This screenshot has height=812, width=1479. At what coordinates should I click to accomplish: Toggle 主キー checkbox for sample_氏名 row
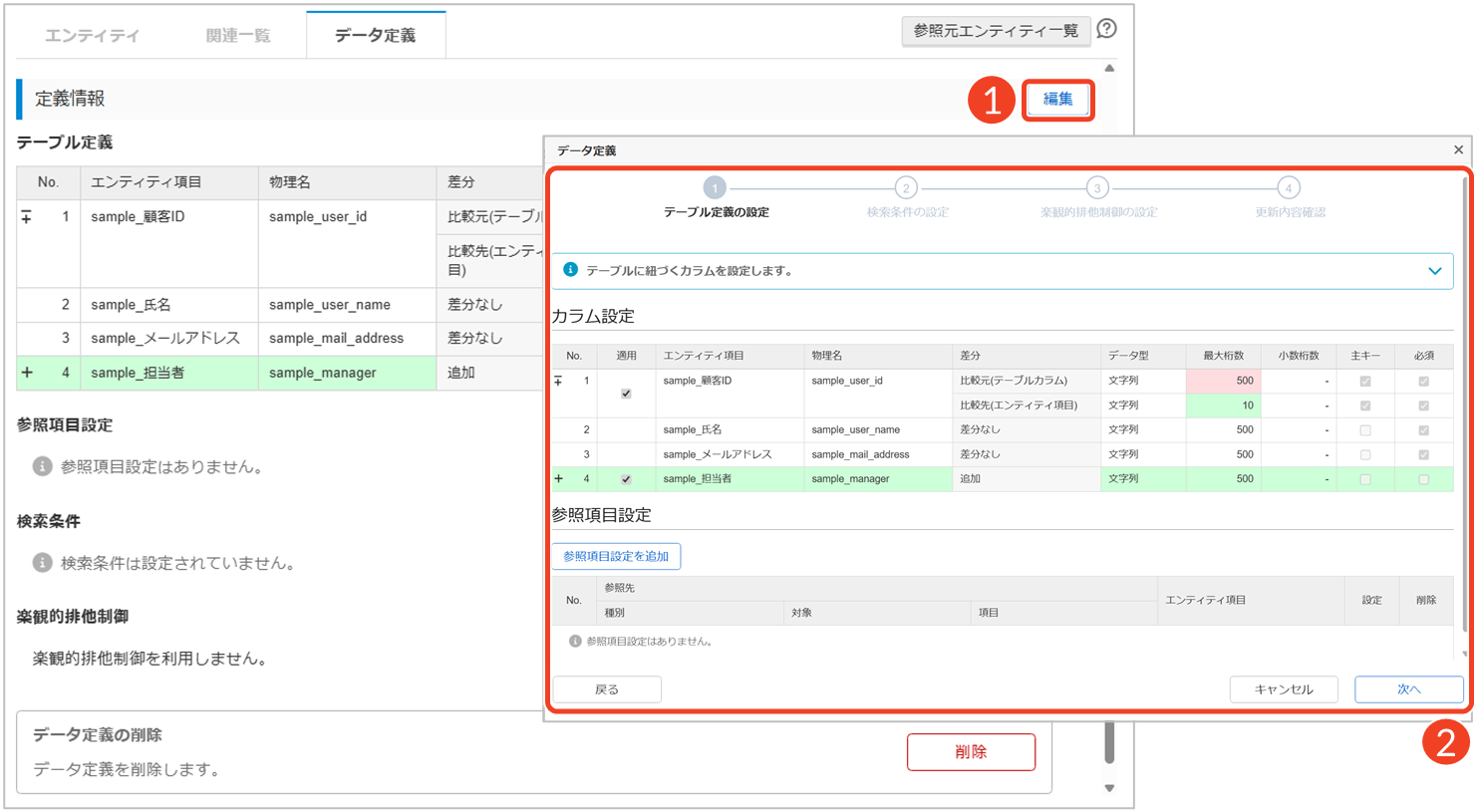tap(1365, 430)
